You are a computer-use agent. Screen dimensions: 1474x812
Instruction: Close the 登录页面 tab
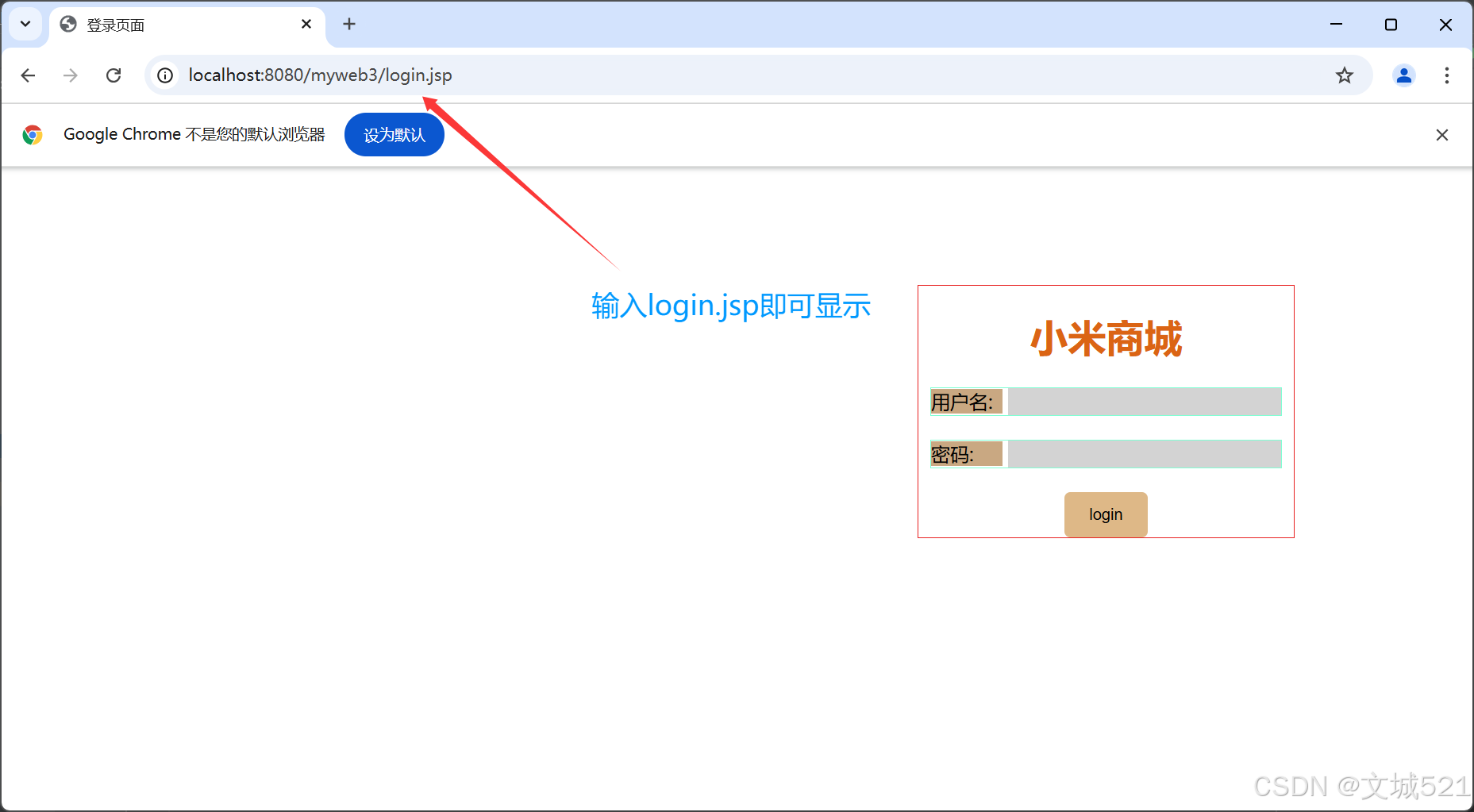tap(306, 24)
